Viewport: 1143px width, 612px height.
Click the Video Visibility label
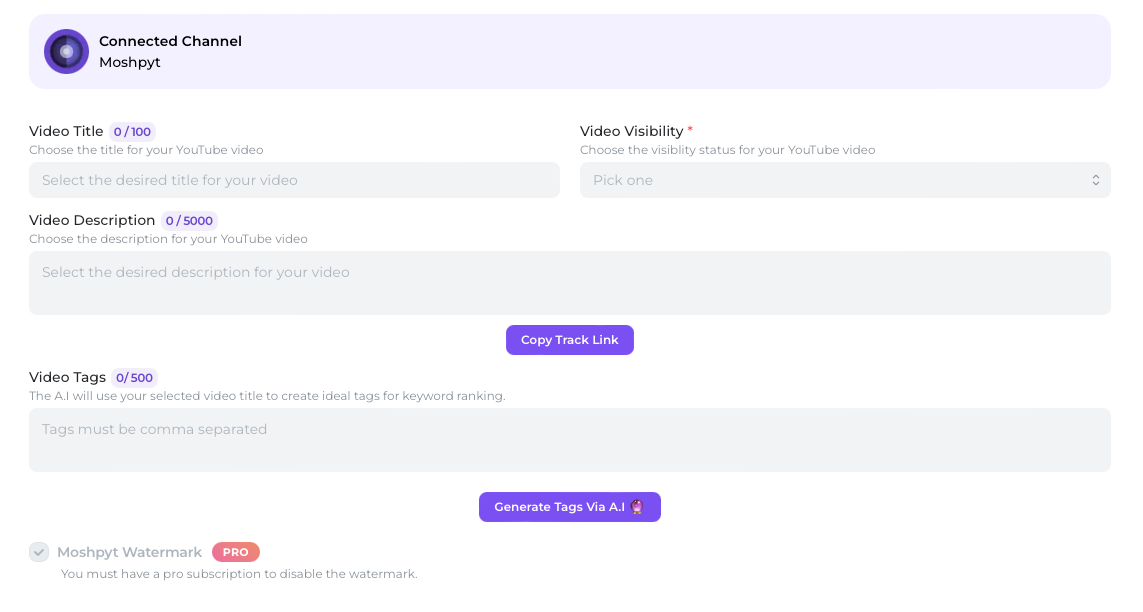click(x=631, y=131)
